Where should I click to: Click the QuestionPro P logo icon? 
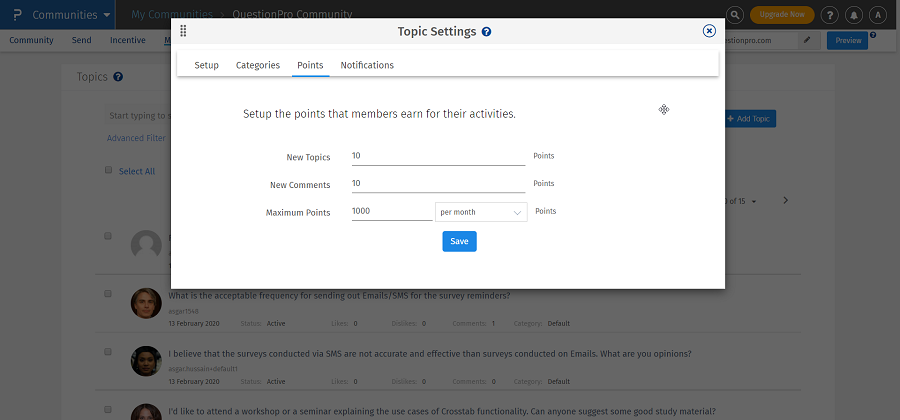[x=17, y=15]
